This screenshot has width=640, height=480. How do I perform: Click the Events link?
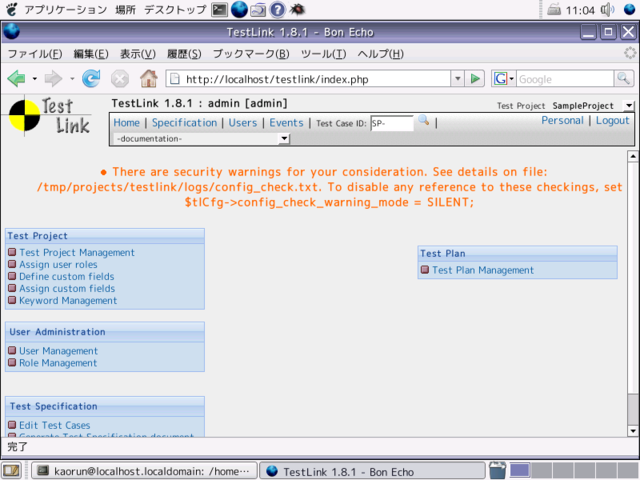coord(287,123)
